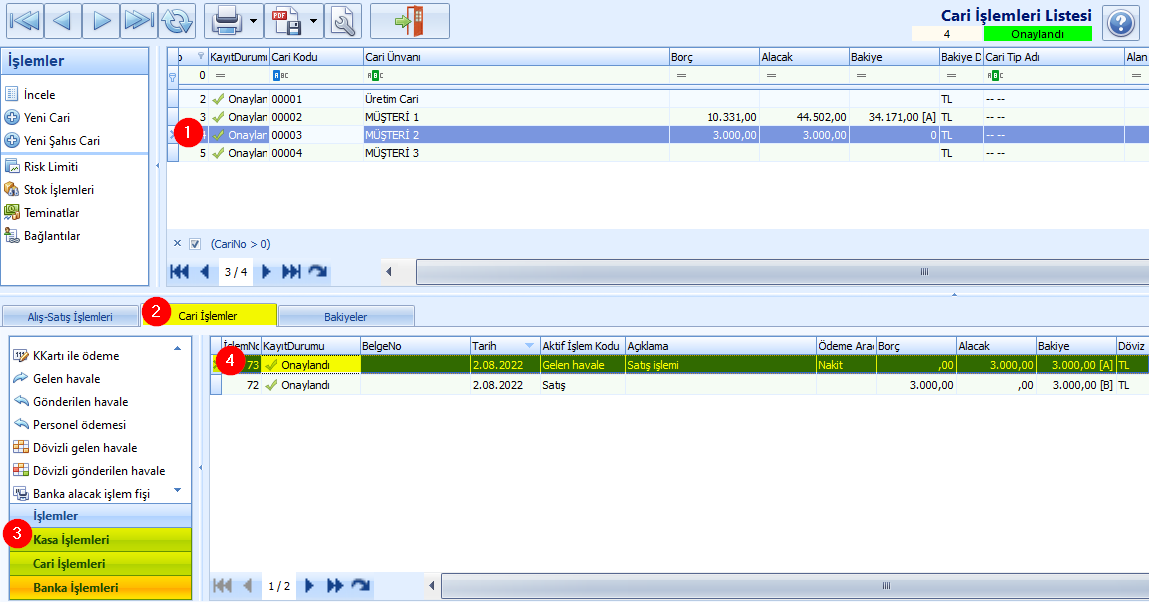The image size is (1149, 602).
Task: Refresh the upper grid via navigator
Action: pos(317,272)
